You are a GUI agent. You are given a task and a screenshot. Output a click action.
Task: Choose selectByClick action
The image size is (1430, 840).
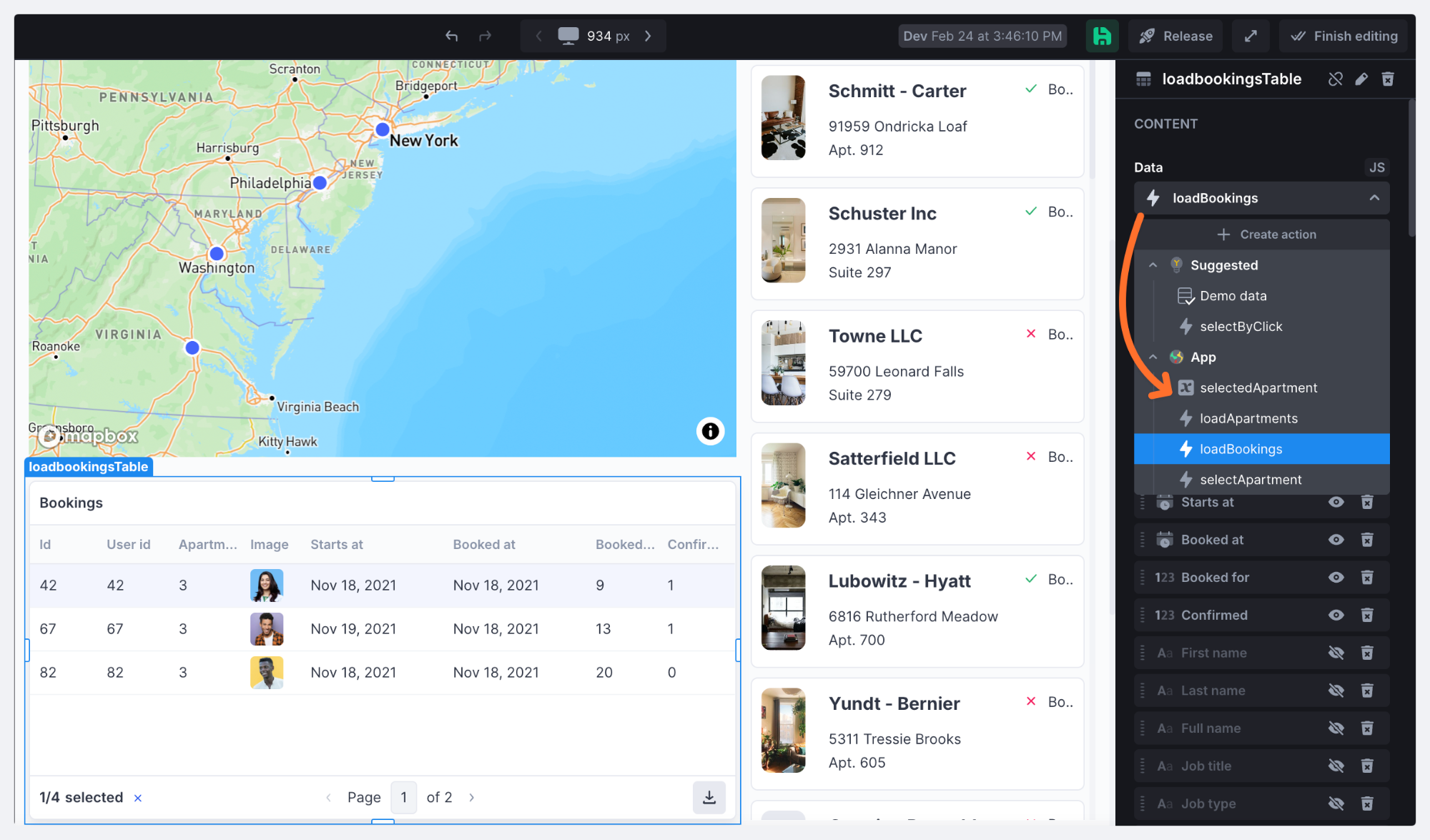(1262, 327)
